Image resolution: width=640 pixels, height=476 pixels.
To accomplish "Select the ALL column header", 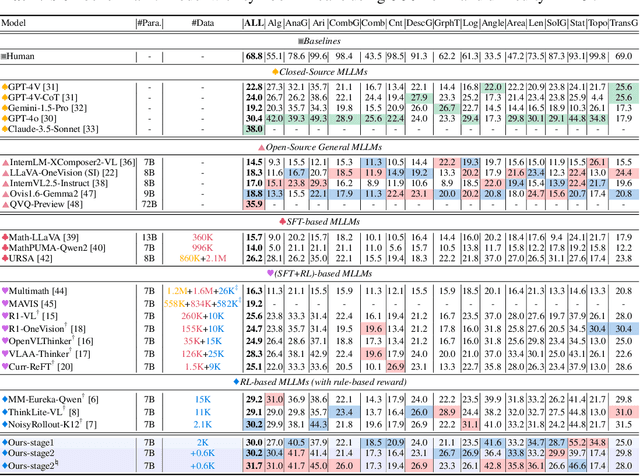I will [x=252, y=22].
